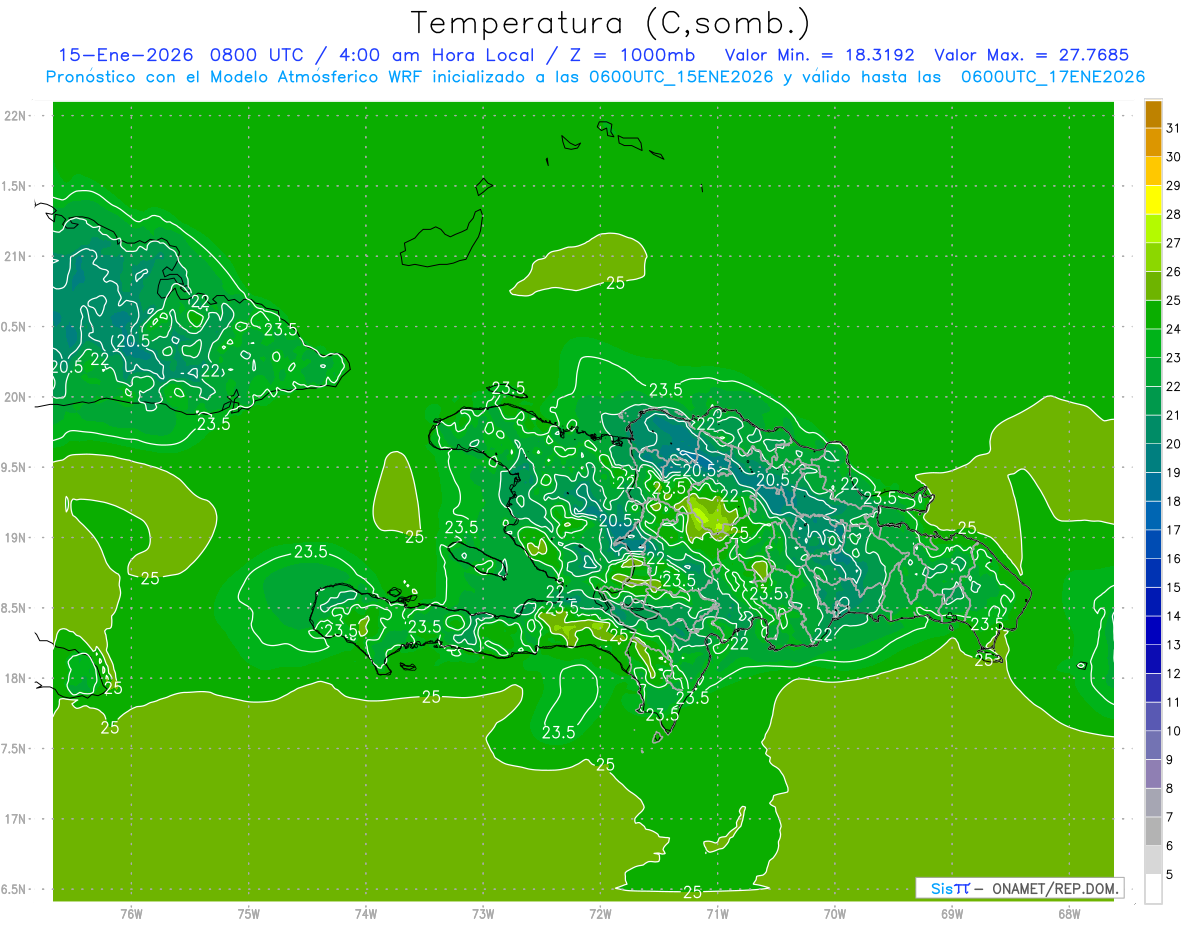Click the '28' value on the color scale
Screen dimensions: 1200x927
1174,214
